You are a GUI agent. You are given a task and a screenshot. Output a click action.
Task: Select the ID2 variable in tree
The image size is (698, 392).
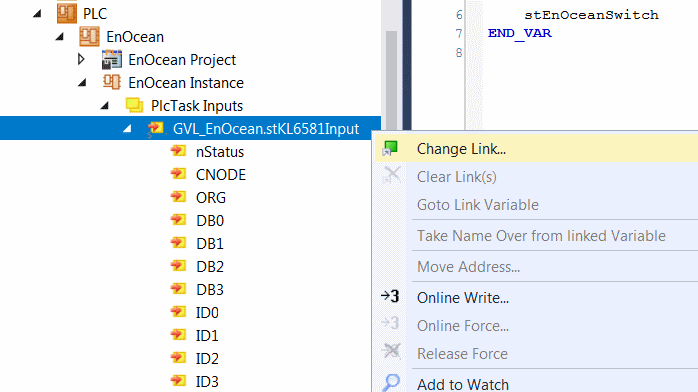pos(207,359)
